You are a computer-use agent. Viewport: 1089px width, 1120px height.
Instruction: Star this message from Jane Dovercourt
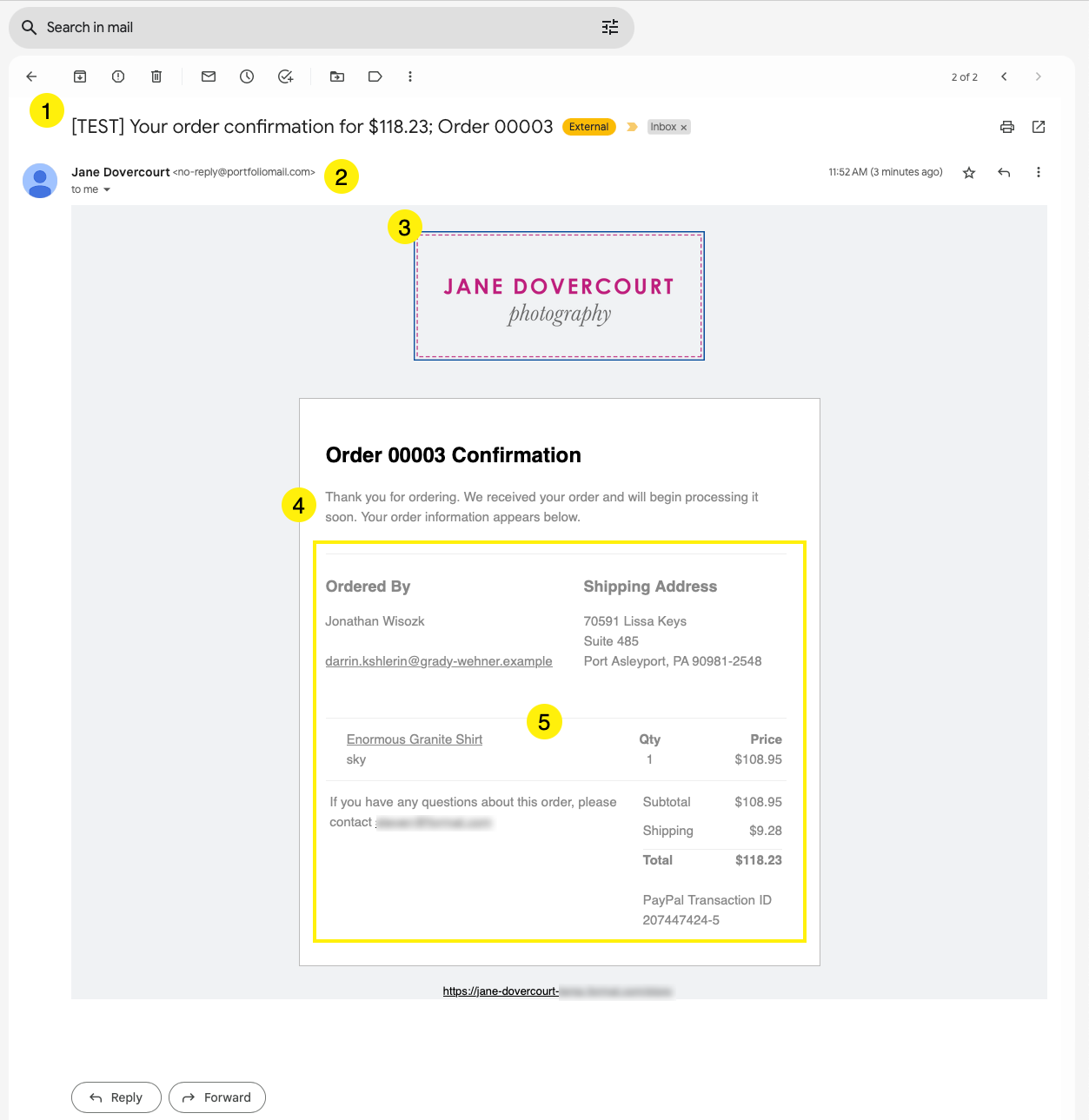point(969,173)
